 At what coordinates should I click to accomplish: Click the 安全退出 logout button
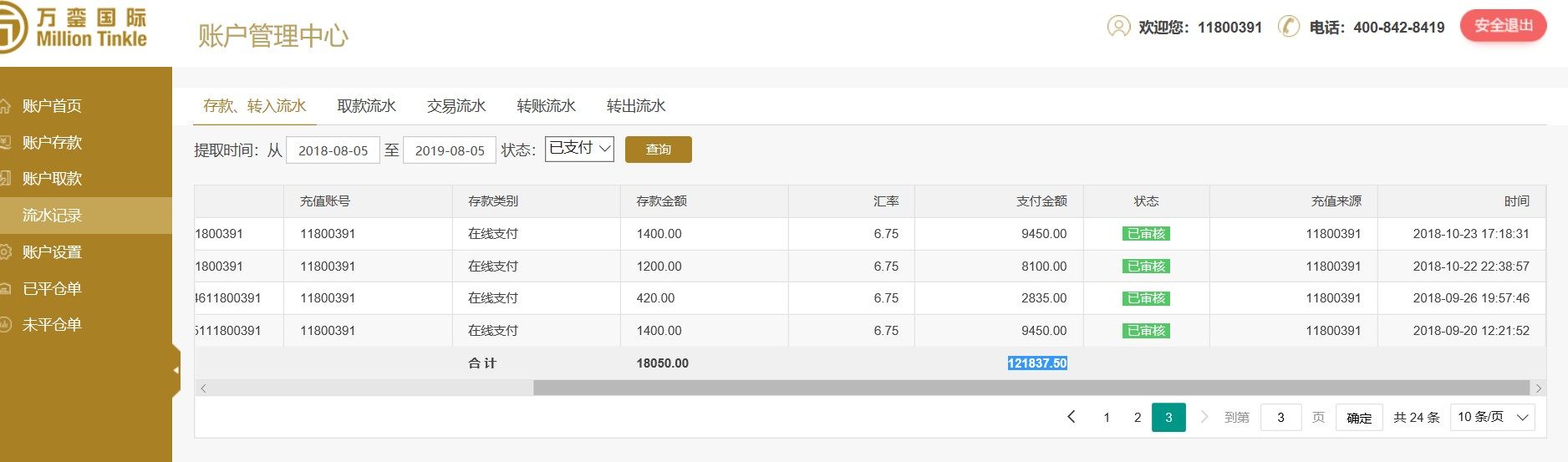coord(1503,26)
